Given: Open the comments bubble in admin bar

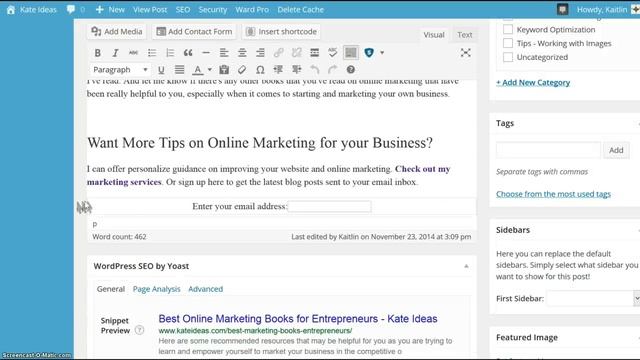Looking at the screenshot, I should pos(76,9).
